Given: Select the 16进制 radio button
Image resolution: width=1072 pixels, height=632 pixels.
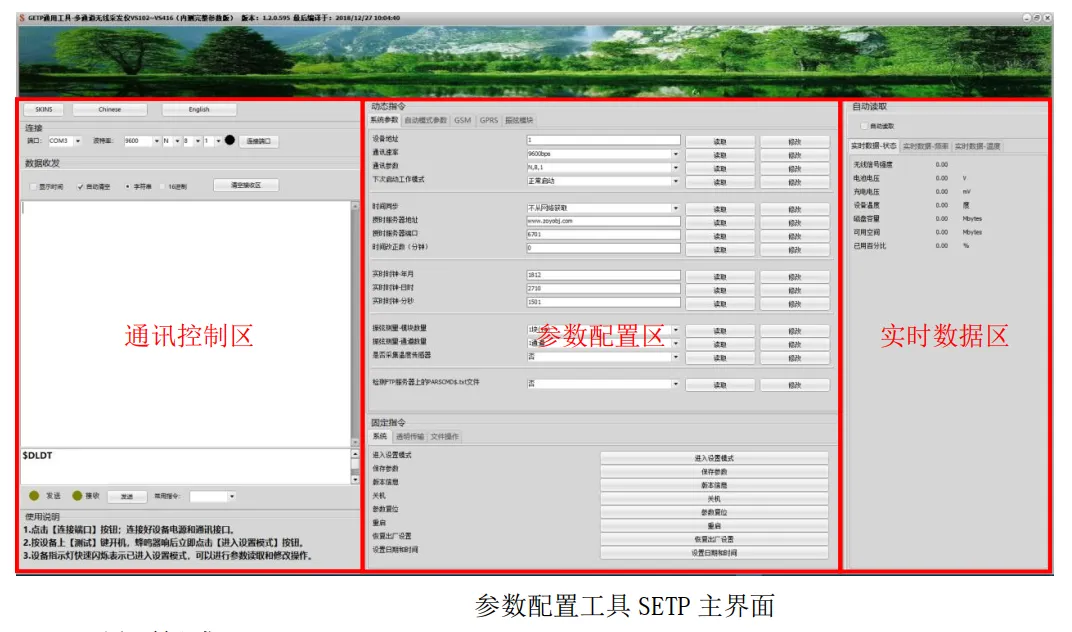Looking at the screenshot, I should click(162, 186).
